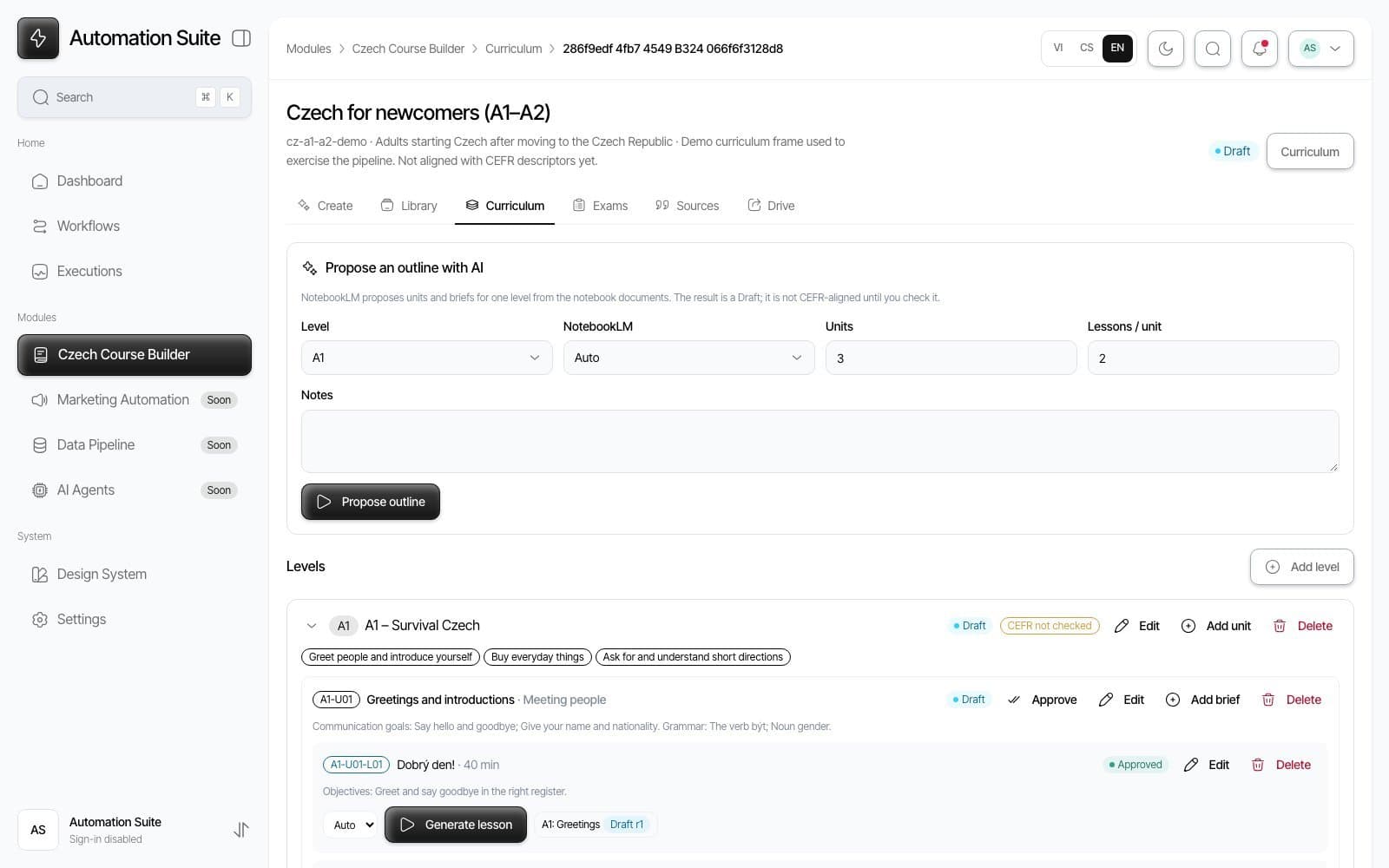1389x868 pixels.
Task: Select the EN language option
Action: 1117,48
